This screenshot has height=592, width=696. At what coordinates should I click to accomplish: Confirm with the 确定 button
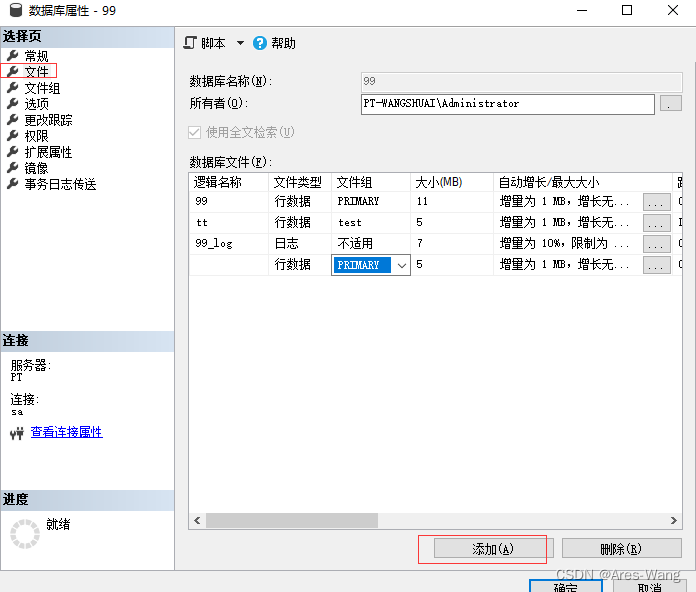pos(566,586)
